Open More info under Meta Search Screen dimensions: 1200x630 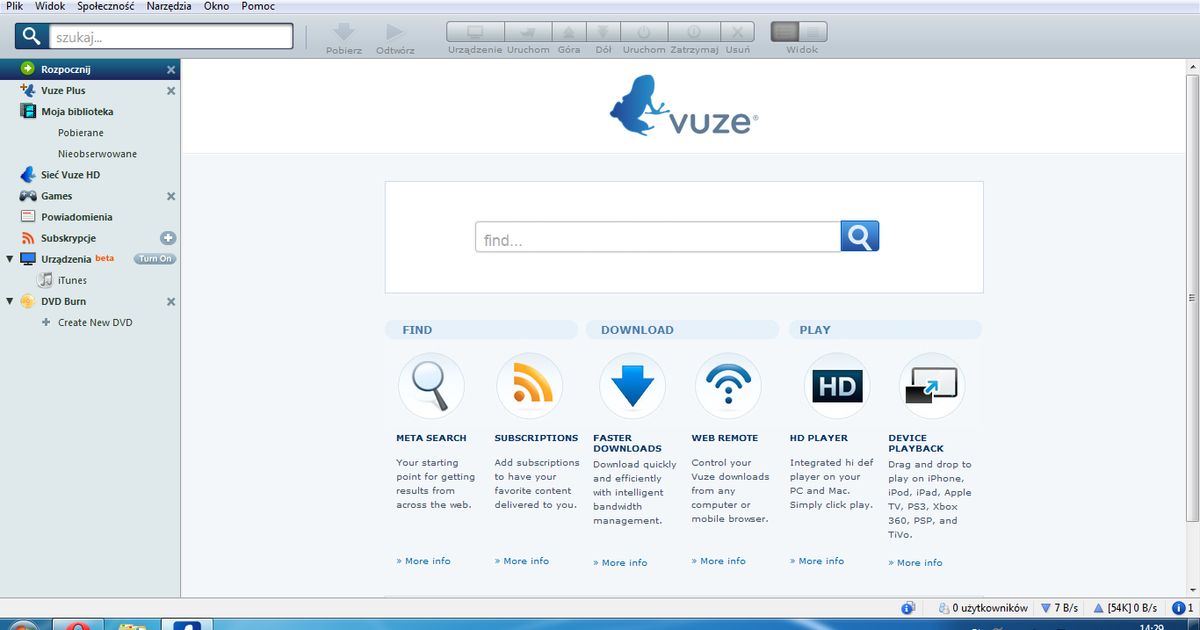point(422,561)
